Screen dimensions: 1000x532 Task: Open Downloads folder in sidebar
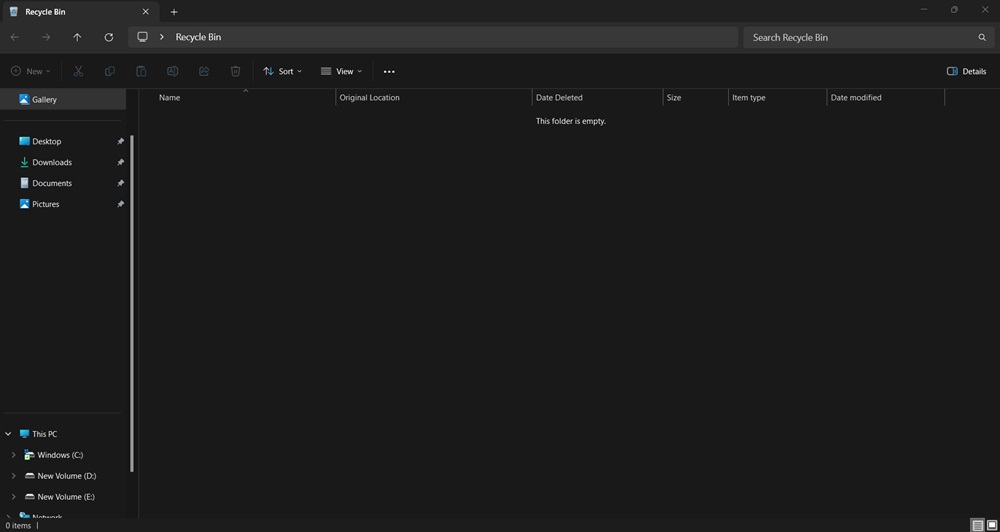point(52,162)
